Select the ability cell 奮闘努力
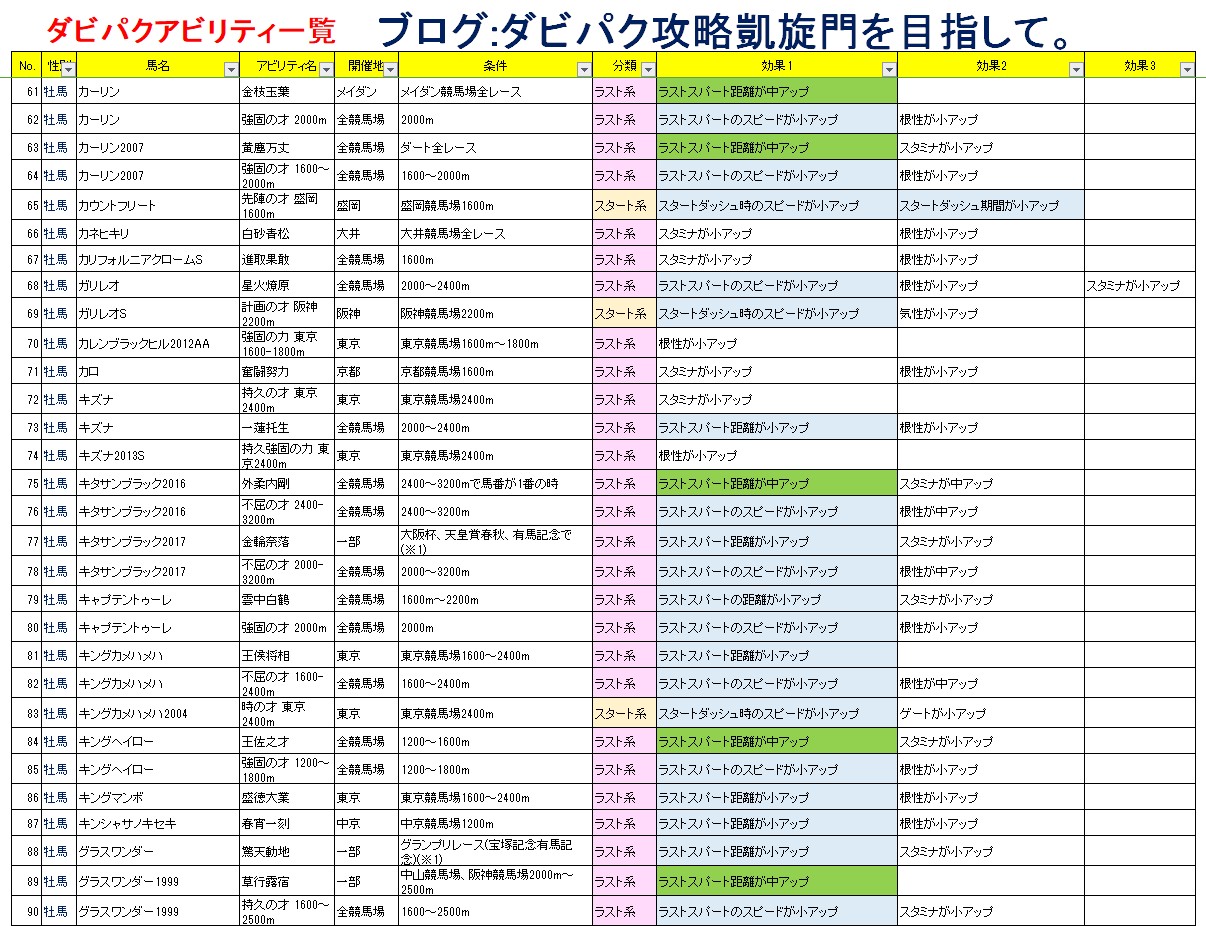Viewport: 1206px width, 926px height. tap(287, 372)
